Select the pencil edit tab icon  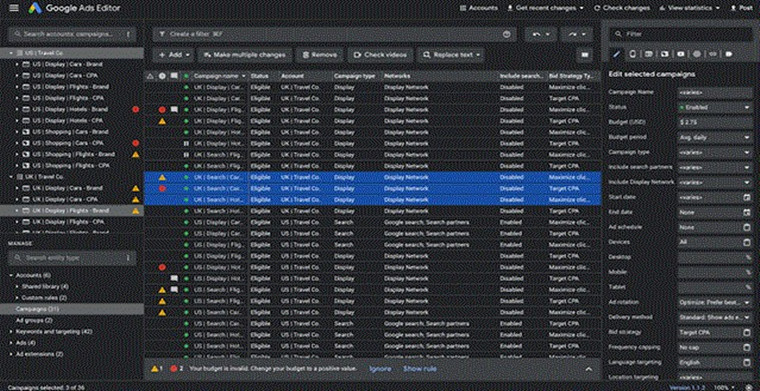pos(617,54)
